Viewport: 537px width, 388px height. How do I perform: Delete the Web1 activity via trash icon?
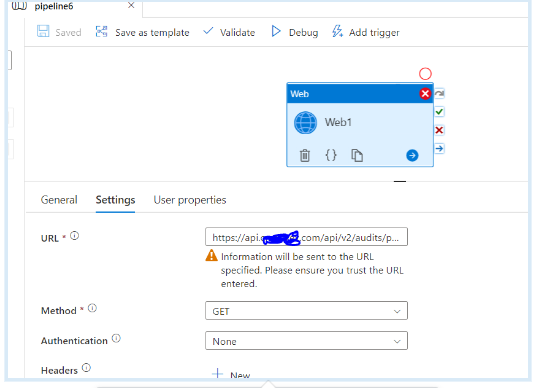pyautogui.click(x=304, y=155)
